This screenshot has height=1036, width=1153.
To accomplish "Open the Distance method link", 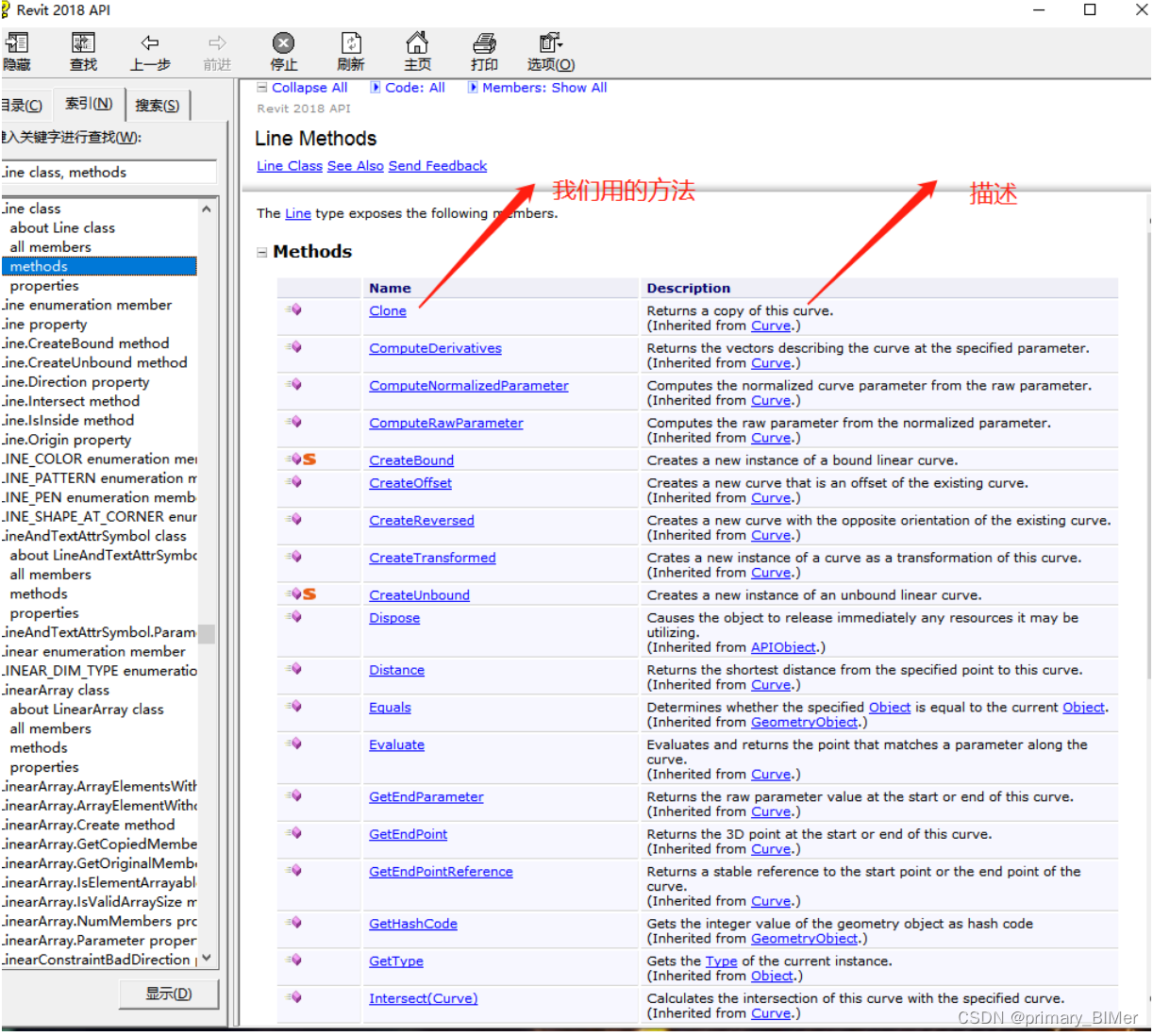I will (x=396, y=671).
